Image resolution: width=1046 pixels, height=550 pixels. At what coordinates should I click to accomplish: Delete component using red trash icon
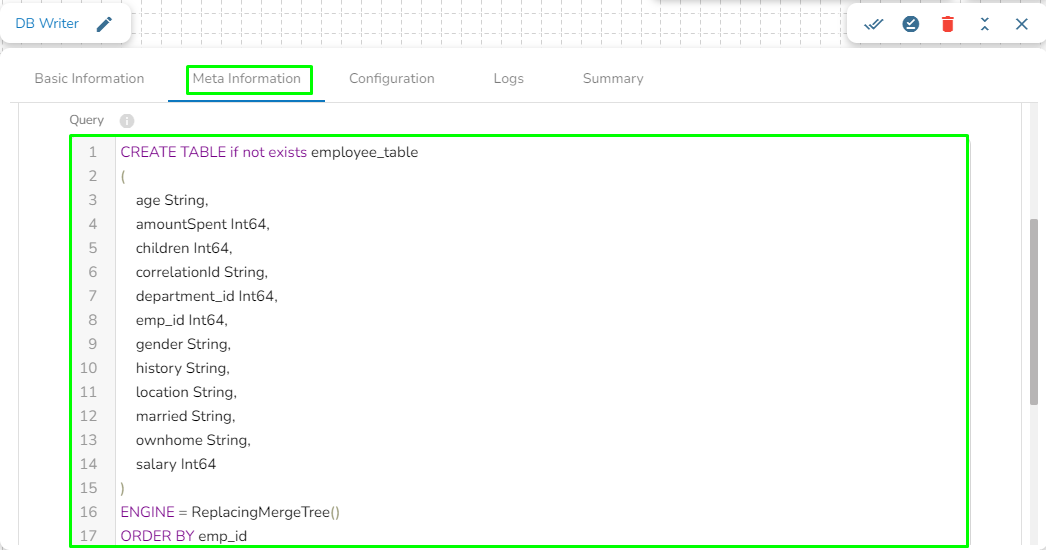(x=947, y=24)
